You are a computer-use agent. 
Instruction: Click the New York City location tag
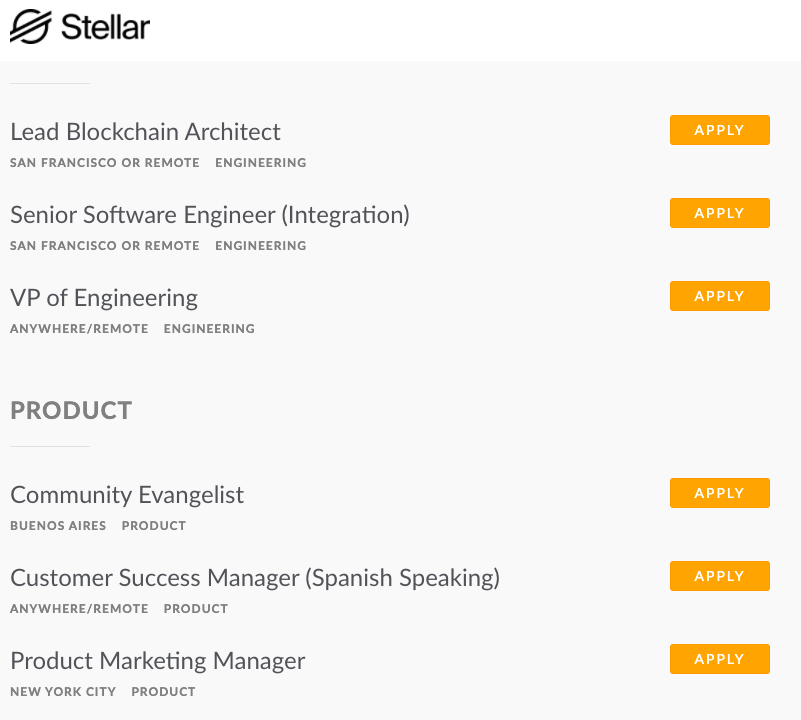63,692
